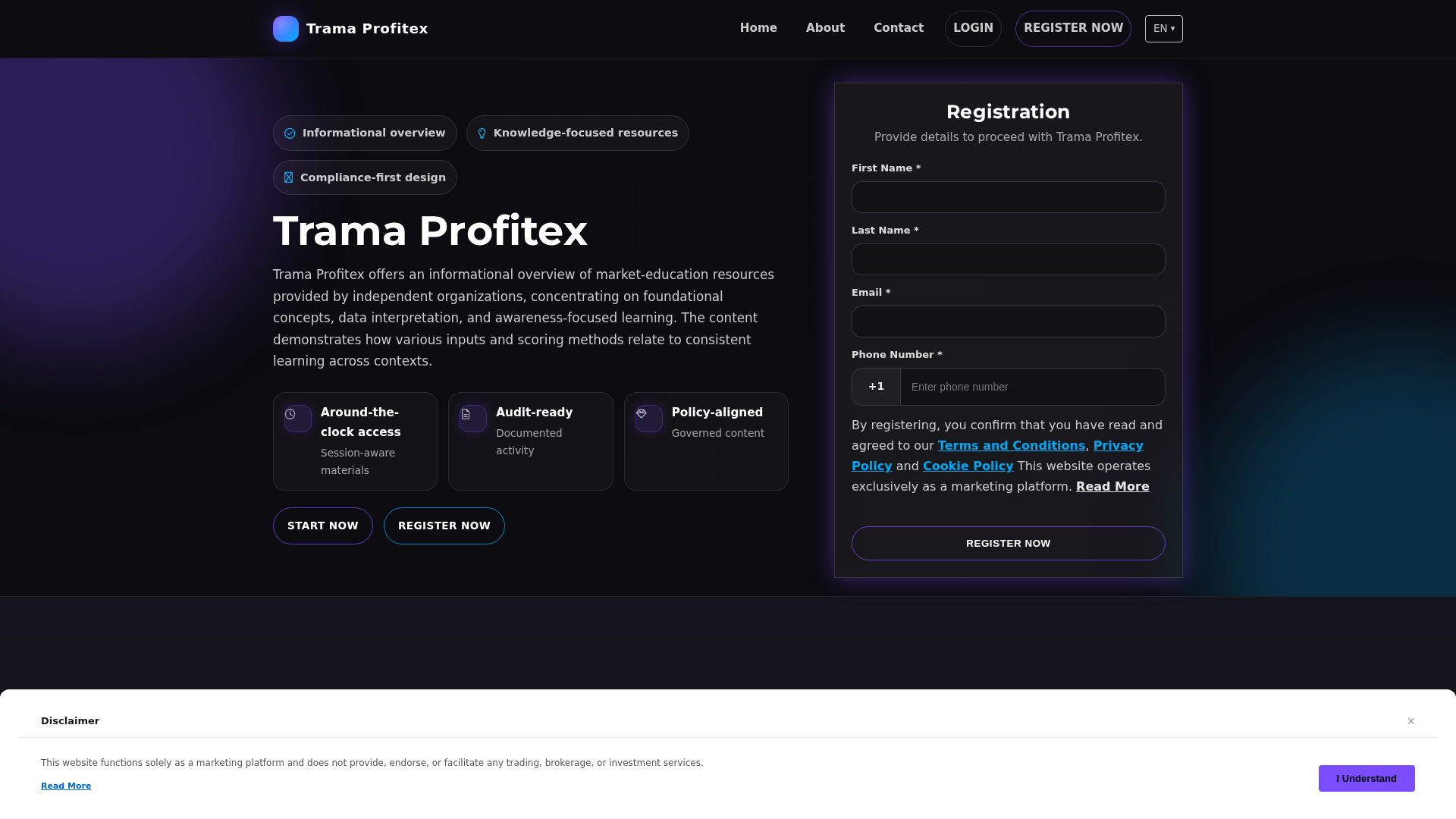The image size is (1456, 819).
Task: Click the 'Documented activity' text
Action: tap(529, 442)
